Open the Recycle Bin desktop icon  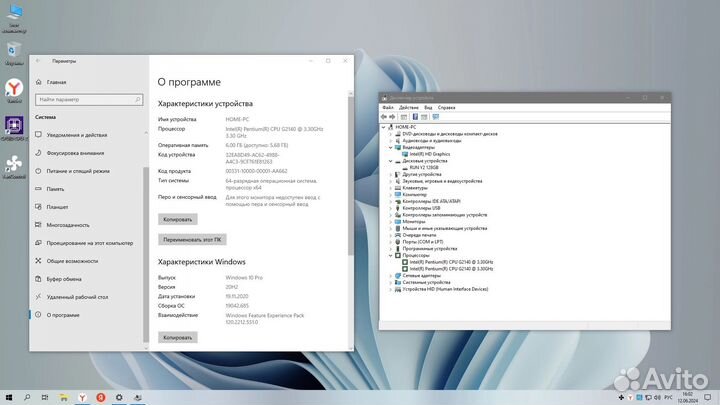[x=14, y=53]
